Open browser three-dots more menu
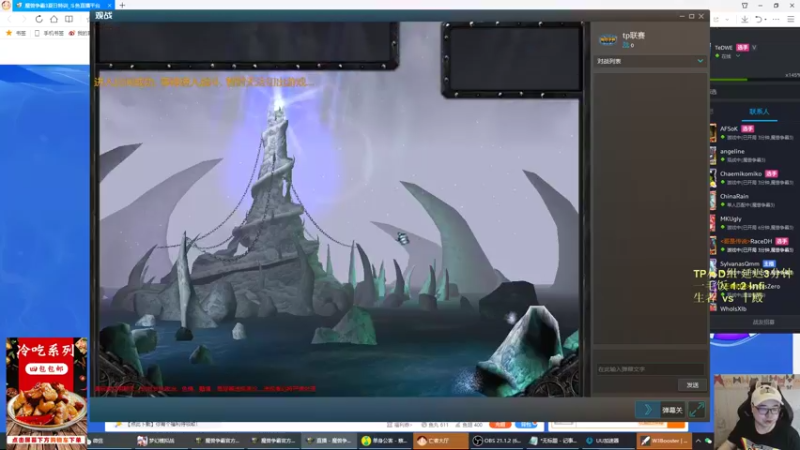This screenshot has height=450, width=800. (x=776, y=19)
